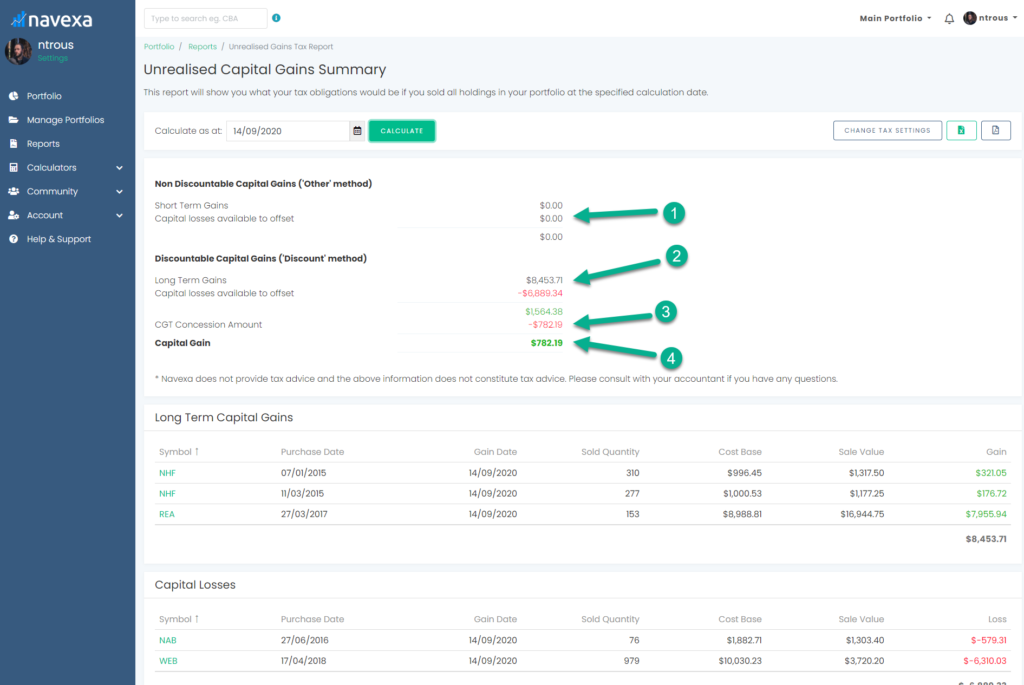Export report with green spreadsheet icon
Screen dimensions: 1024x685
tap(961, 131)
